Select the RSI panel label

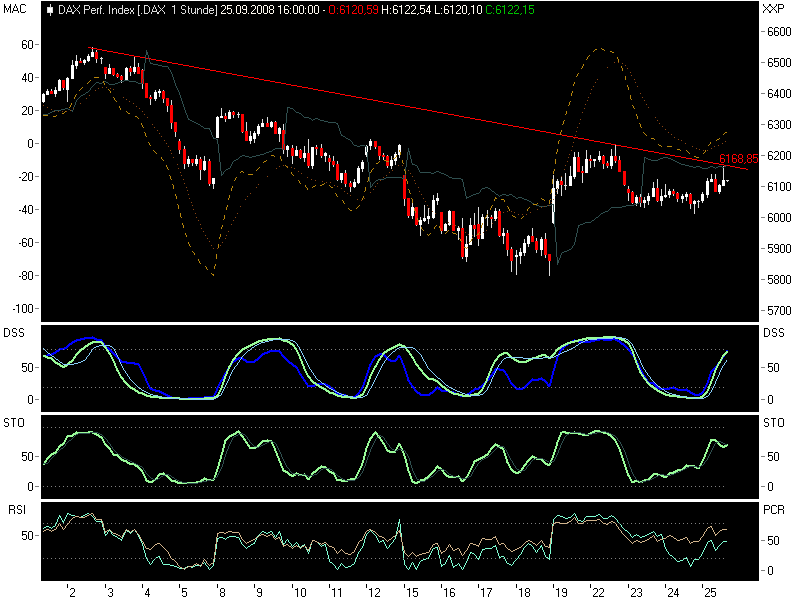(x=17, y=510)
